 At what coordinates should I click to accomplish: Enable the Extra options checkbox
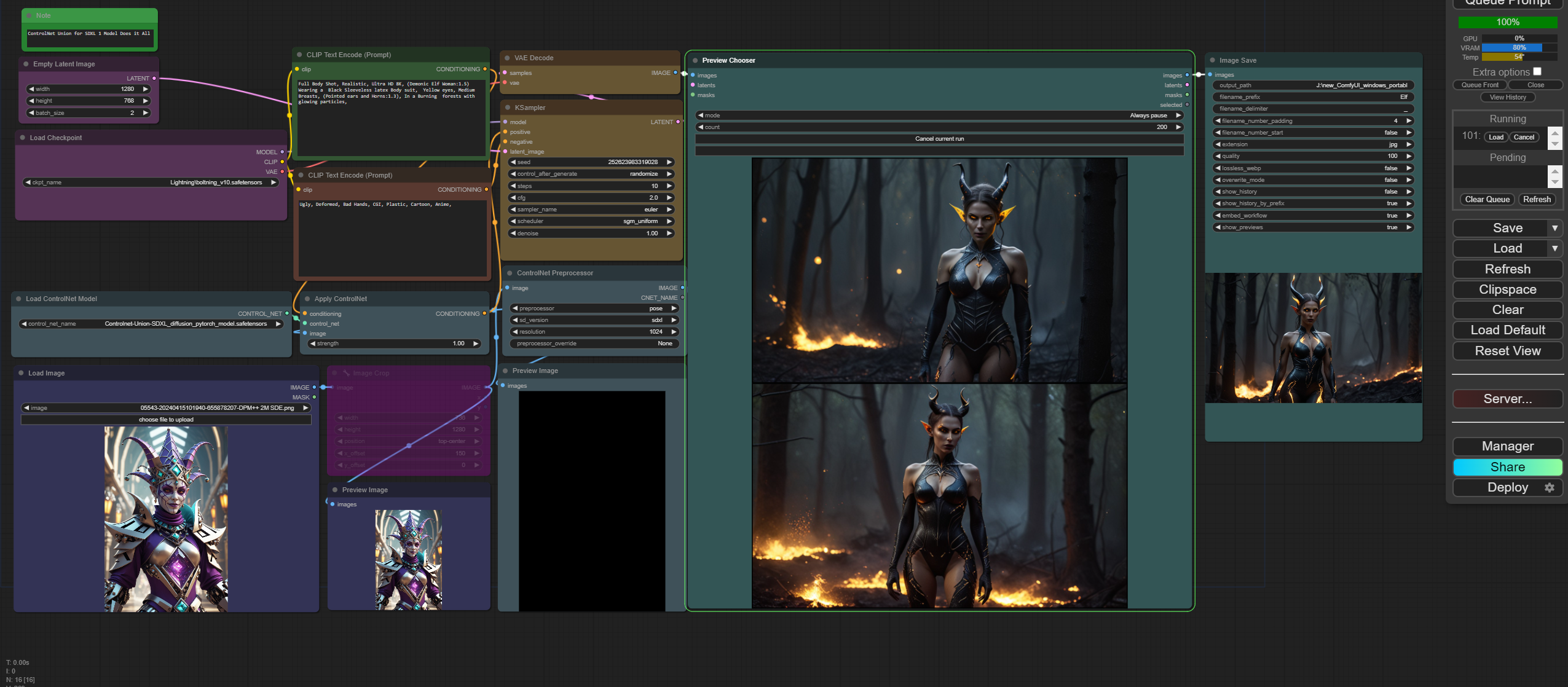[x=1537, y=72]
